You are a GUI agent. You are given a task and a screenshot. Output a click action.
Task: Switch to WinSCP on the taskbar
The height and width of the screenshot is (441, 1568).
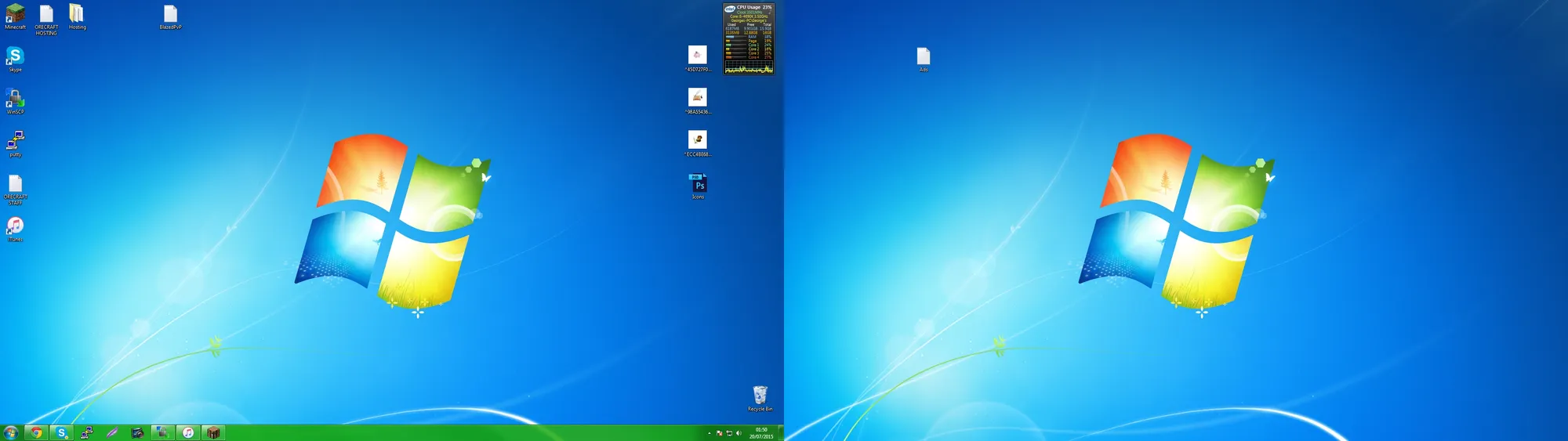point(163,432)
